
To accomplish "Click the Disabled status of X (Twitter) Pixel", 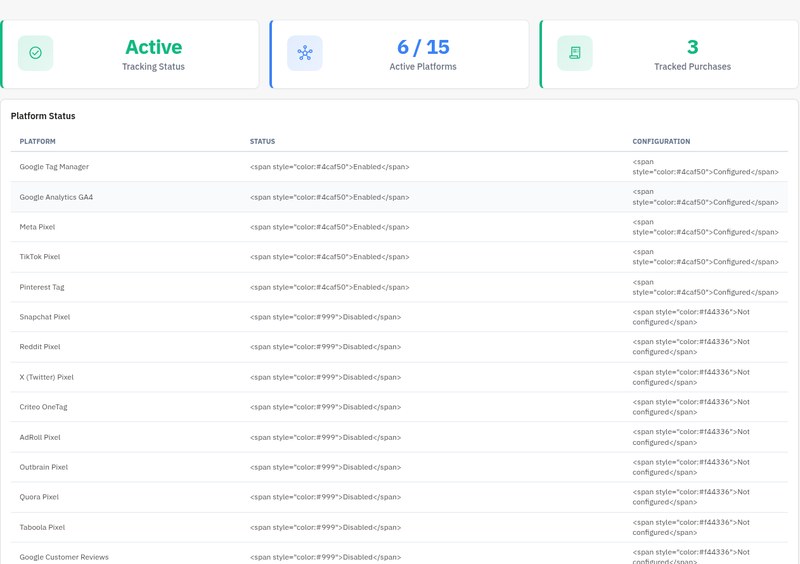I will click(326, 377).
